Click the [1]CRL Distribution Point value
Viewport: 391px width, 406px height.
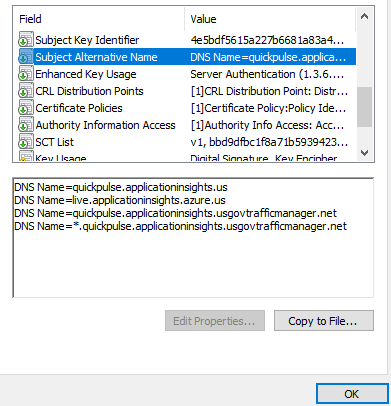(269, 91)
